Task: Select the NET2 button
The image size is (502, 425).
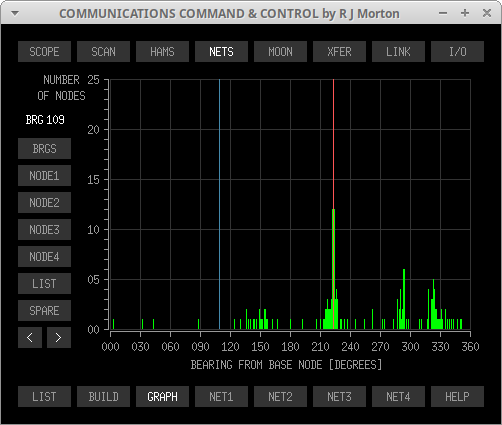Action: pyautogui.click(x=280, y=397)
